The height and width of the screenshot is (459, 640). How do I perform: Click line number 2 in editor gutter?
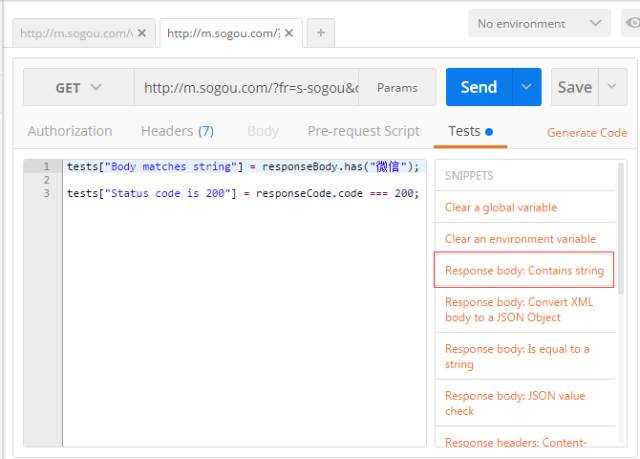(x=46, y=180)
